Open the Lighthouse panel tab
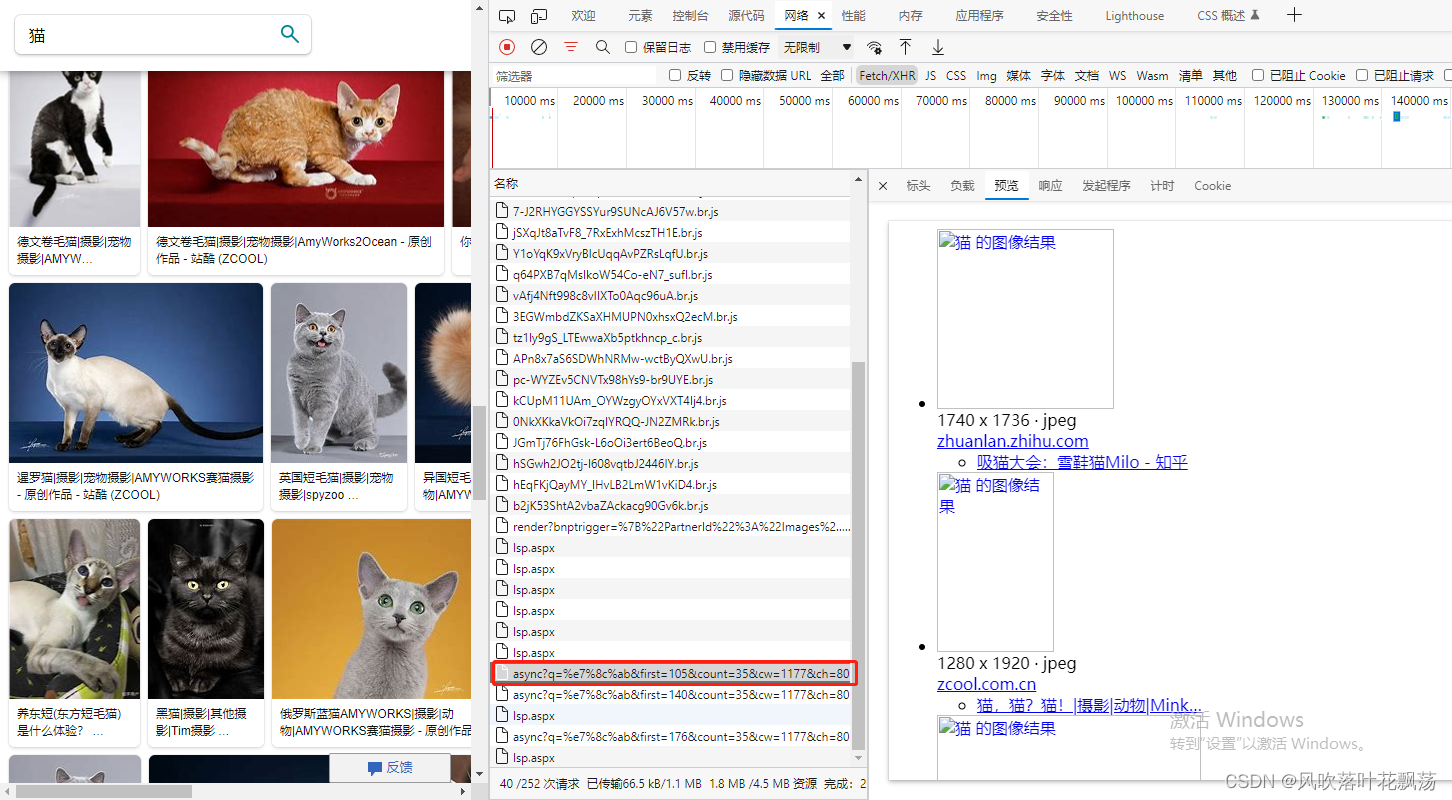The width and height of the screenshot is (1452, 800). (x=1134, y=15)
